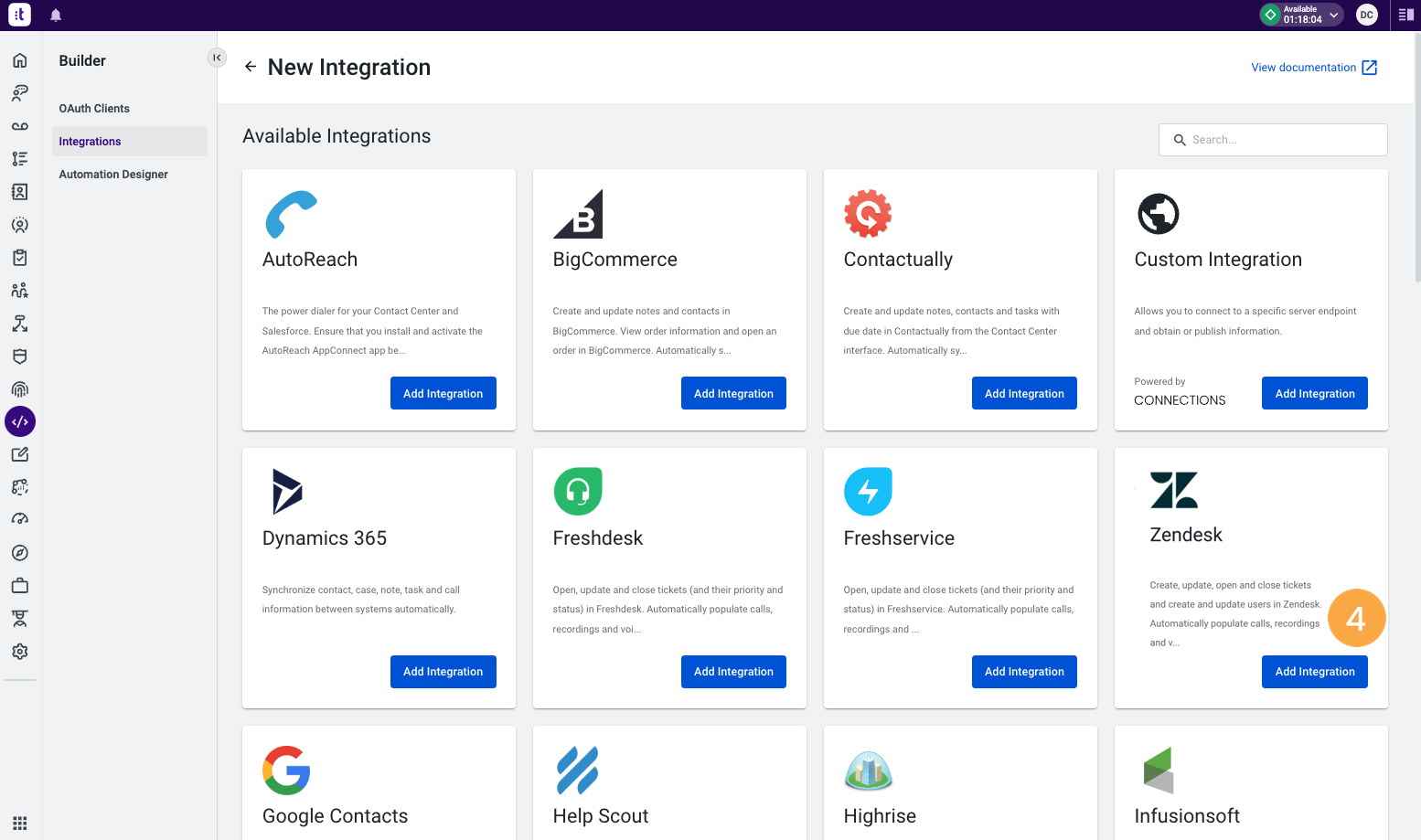Click the integrations Search field
1421x840 pixels.
click(x=1273, y=140)
